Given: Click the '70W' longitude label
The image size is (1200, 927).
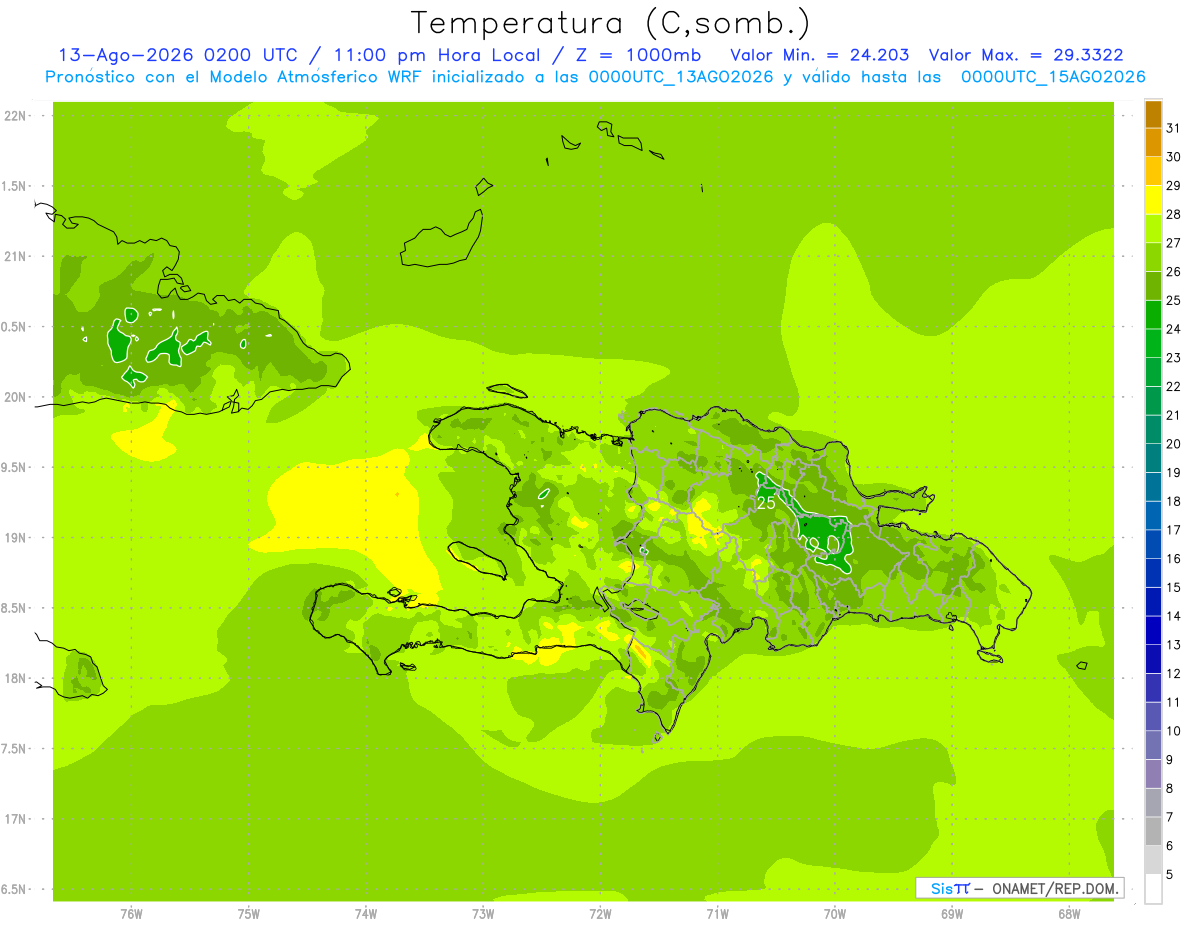Looking at the screenshot, I should coord(835,914).
